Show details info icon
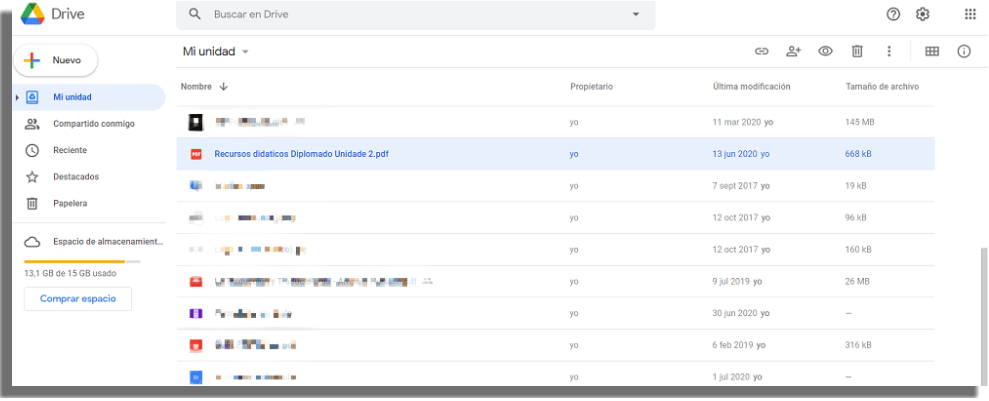989x401 pixels. tap(964, 52)
